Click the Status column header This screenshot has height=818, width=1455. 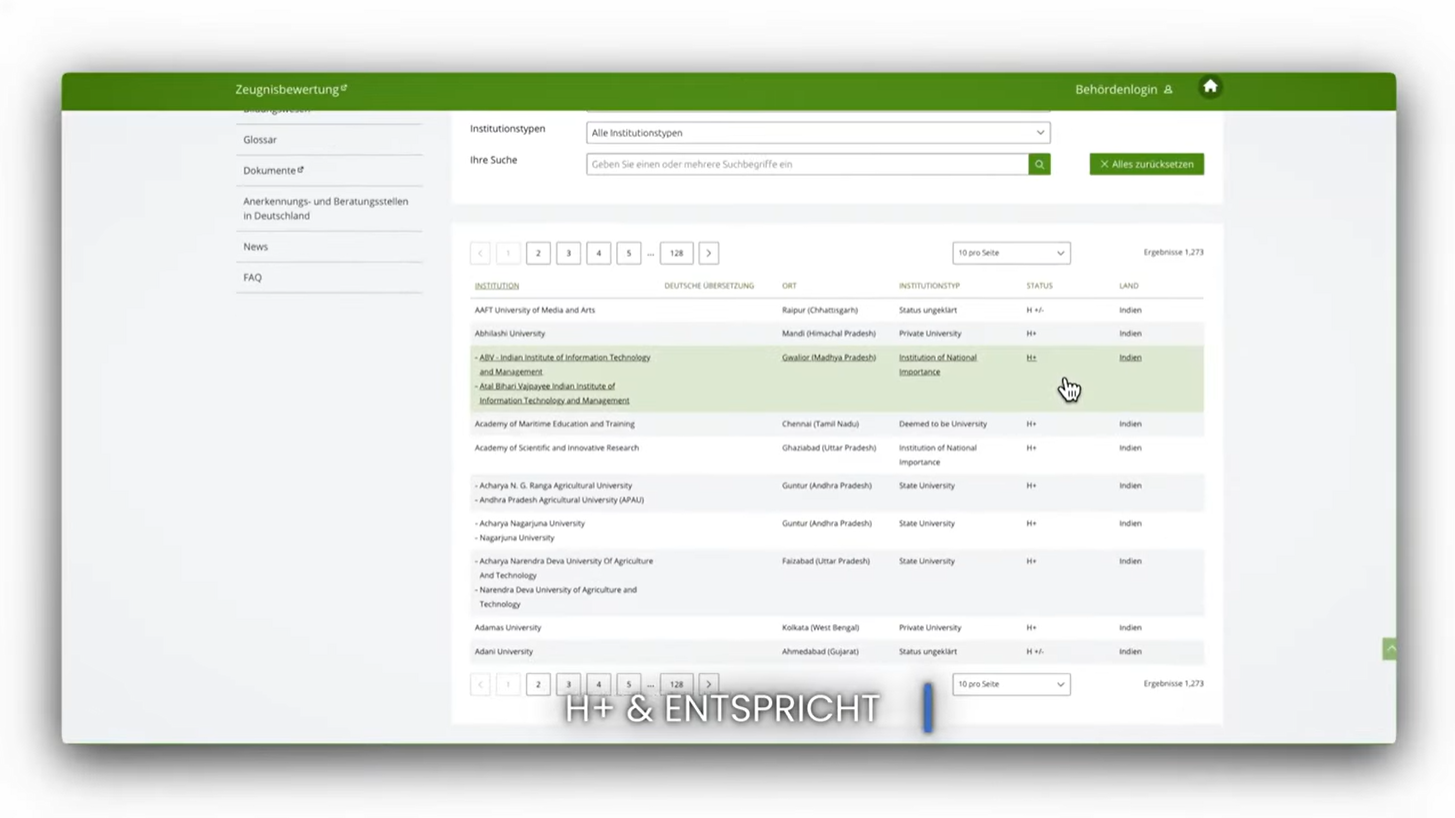[1039, 286]
